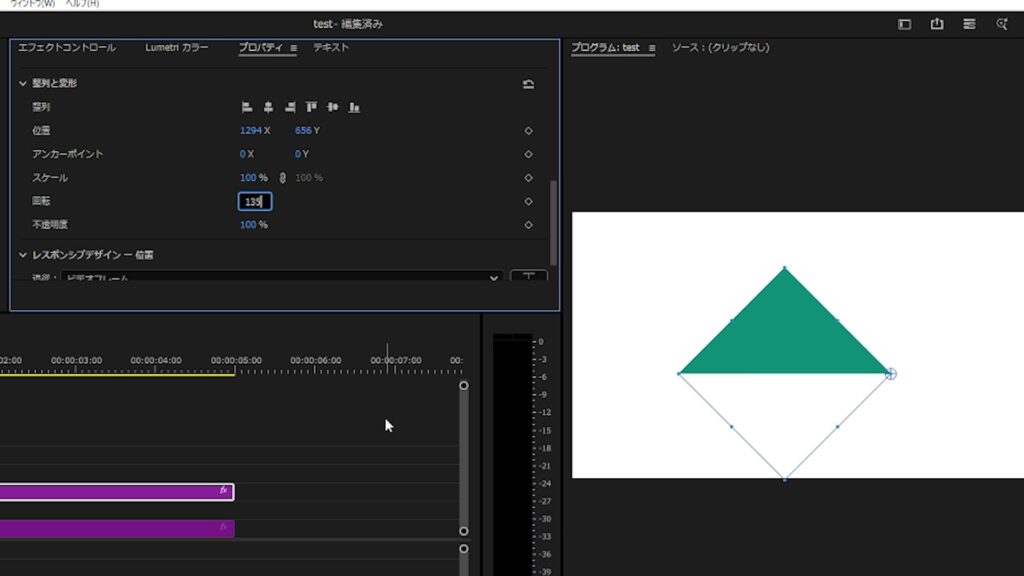Click the rotation input field showing 135

pyautogui.click(x=255, y=202)
